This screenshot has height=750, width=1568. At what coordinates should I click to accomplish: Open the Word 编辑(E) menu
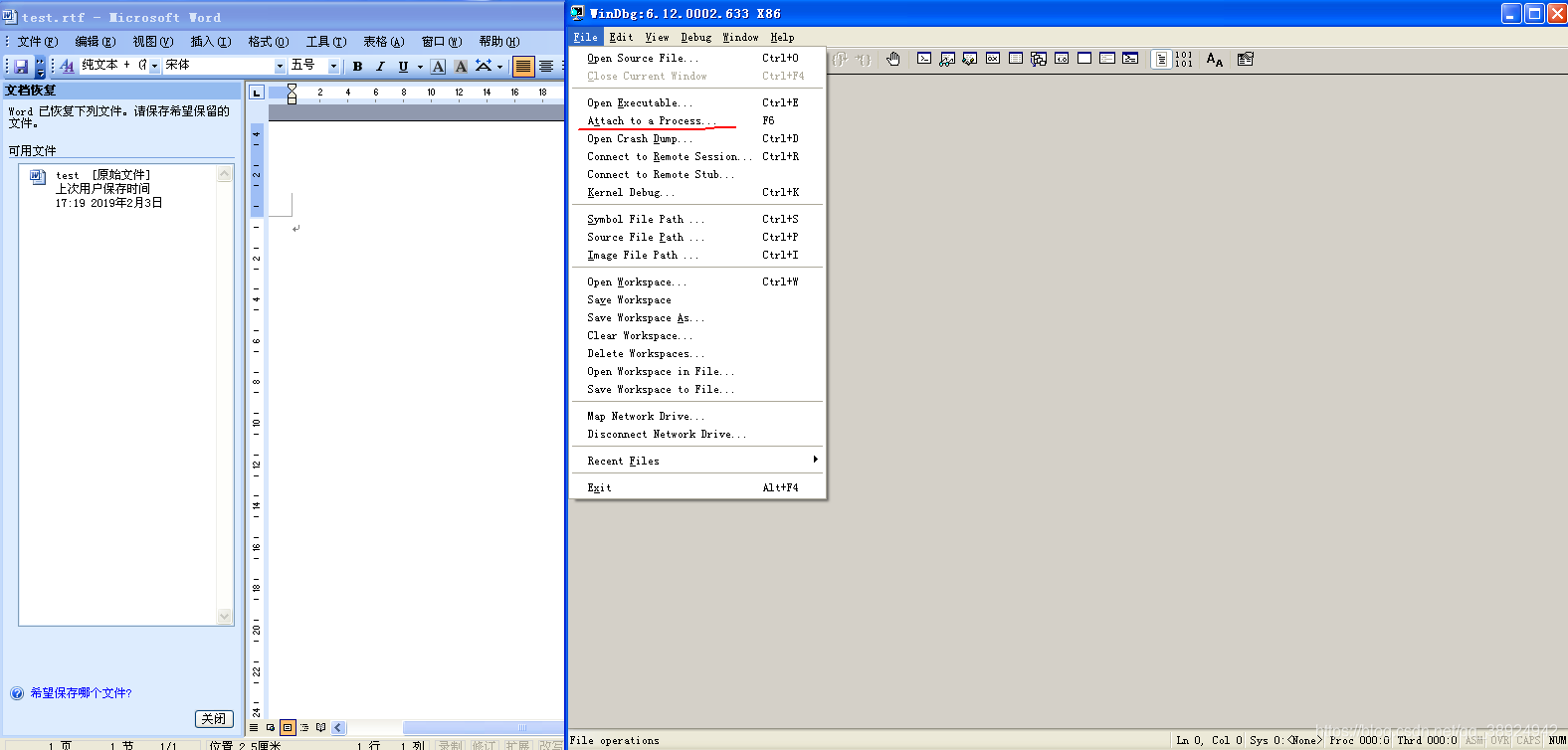click(96, 42)
